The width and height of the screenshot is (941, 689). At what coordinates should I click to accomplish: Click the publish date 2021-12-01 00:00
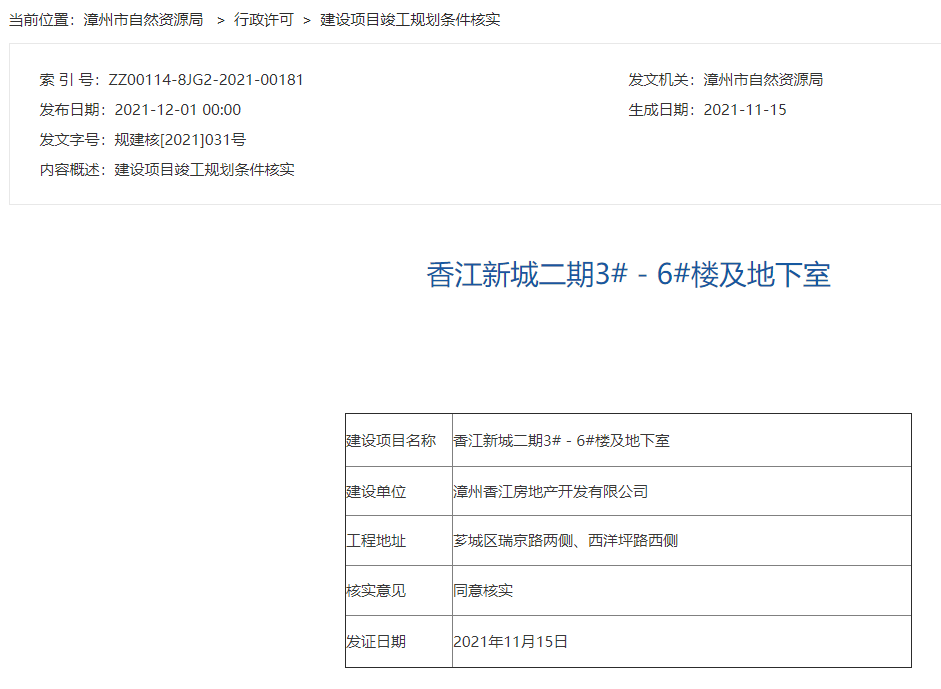[x=178, y=110]
